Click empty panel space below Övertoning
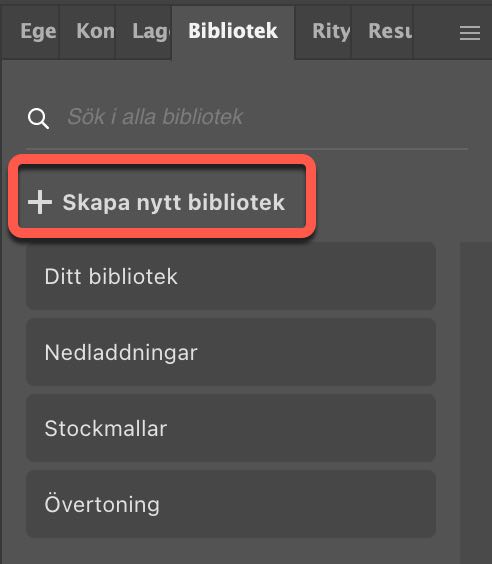Screen dimensions: 492x564 (x=230, y=551)
